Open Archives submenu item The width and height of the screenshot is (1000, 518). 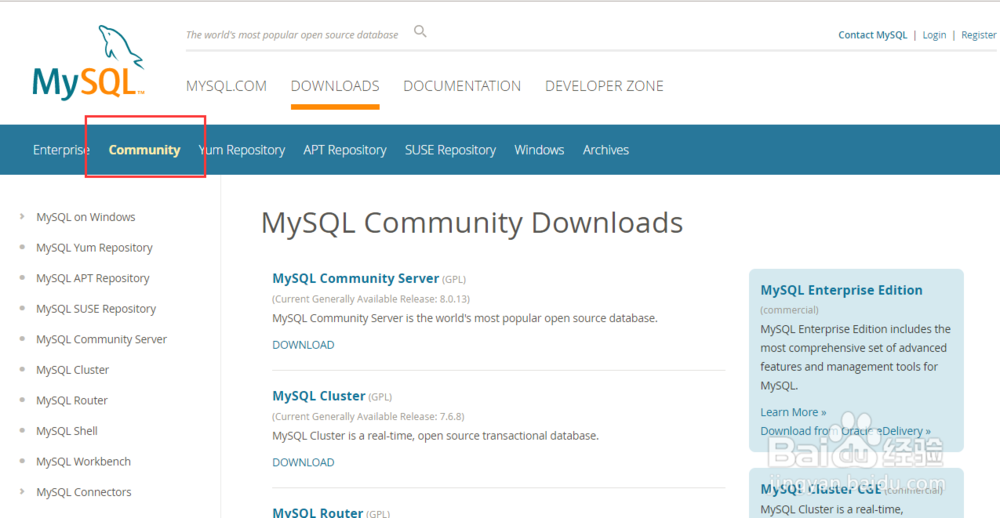click(606, 150)
